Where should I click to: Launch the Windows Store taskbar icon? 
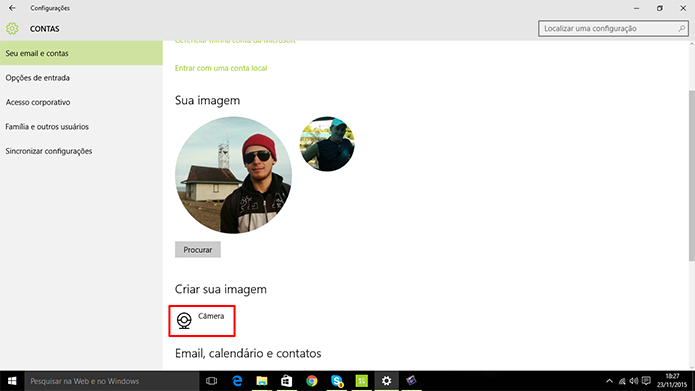coord(287,381)
